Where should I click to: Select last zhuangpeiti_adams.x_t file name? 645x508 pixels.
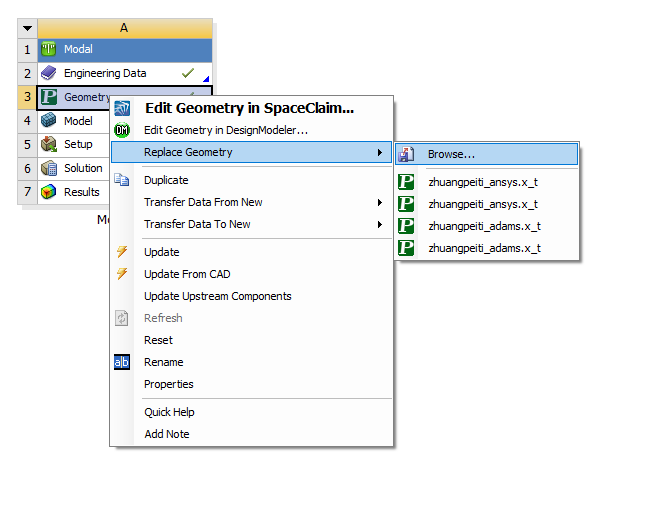tap(485, 248)
